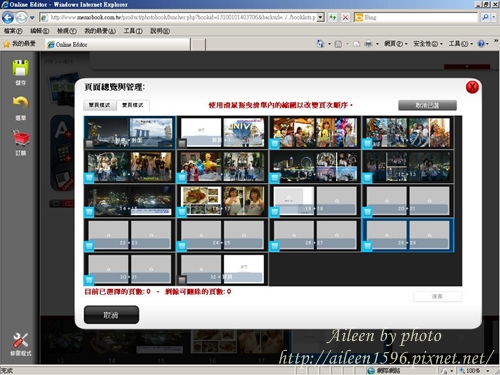Click trash icon on pages 10-11 spread
The image size is (500, 375).
coord(274,178)
